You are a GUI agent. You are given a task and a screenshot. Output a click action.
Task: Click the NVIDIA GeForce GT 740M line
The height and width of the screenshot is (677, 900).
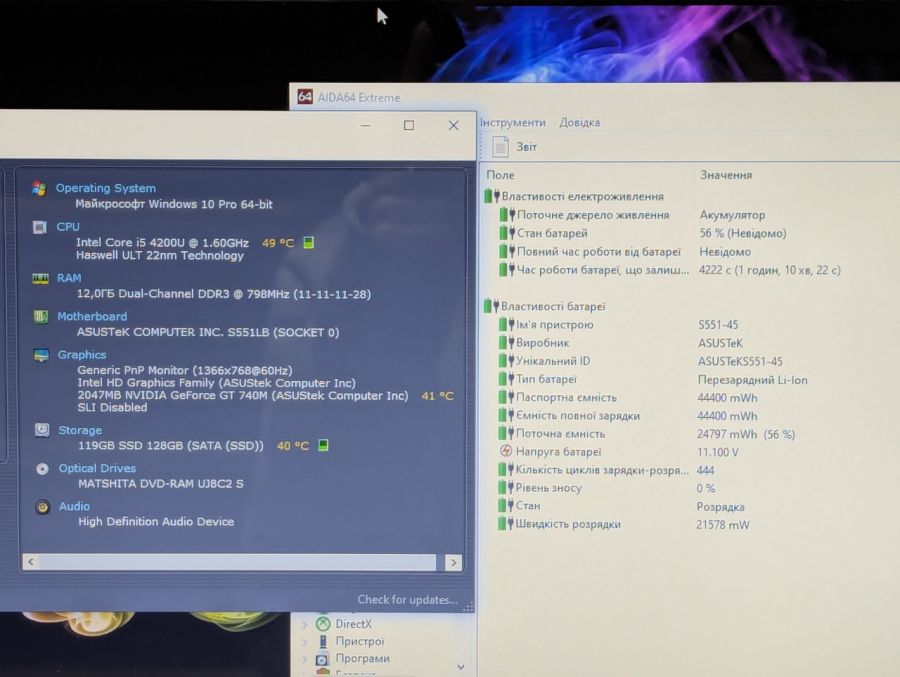[x=243, y=395]
